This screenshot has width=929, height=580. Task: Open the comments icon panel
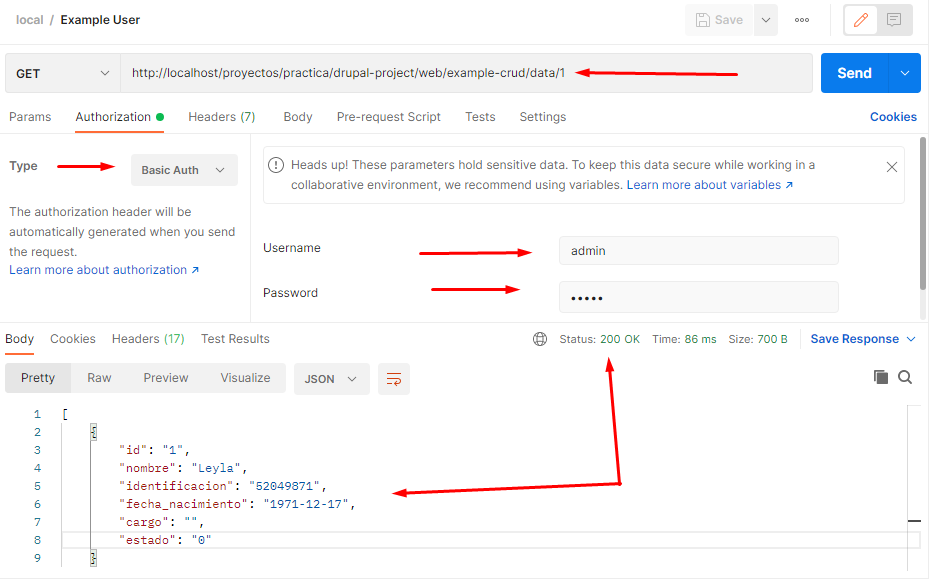tap(894, 20)
